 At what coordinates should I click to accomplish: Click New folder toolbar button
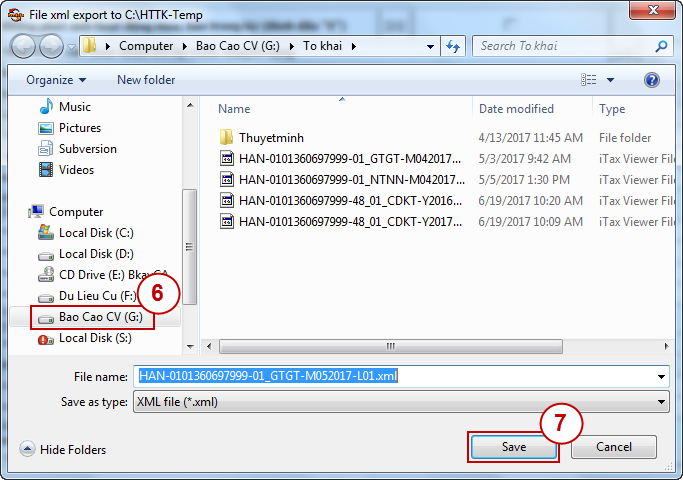tap(146, 80)
